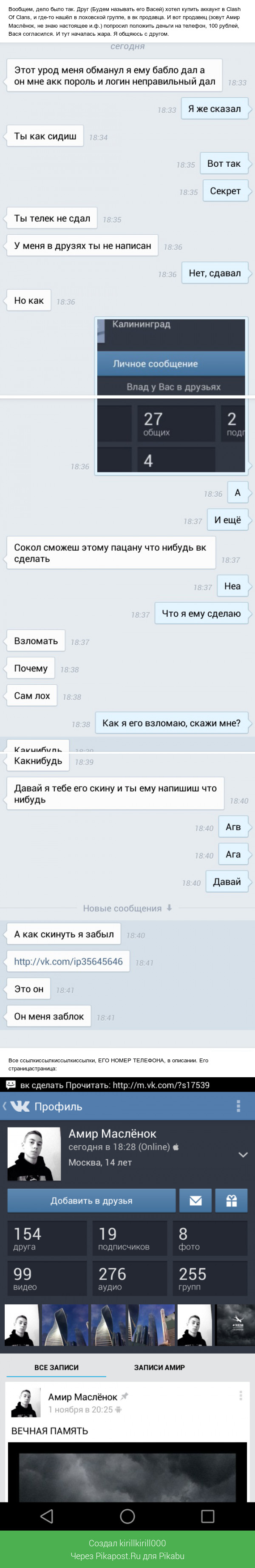Tap the Android recent apps square
255x1568 pixels.
pos(207,1516)
